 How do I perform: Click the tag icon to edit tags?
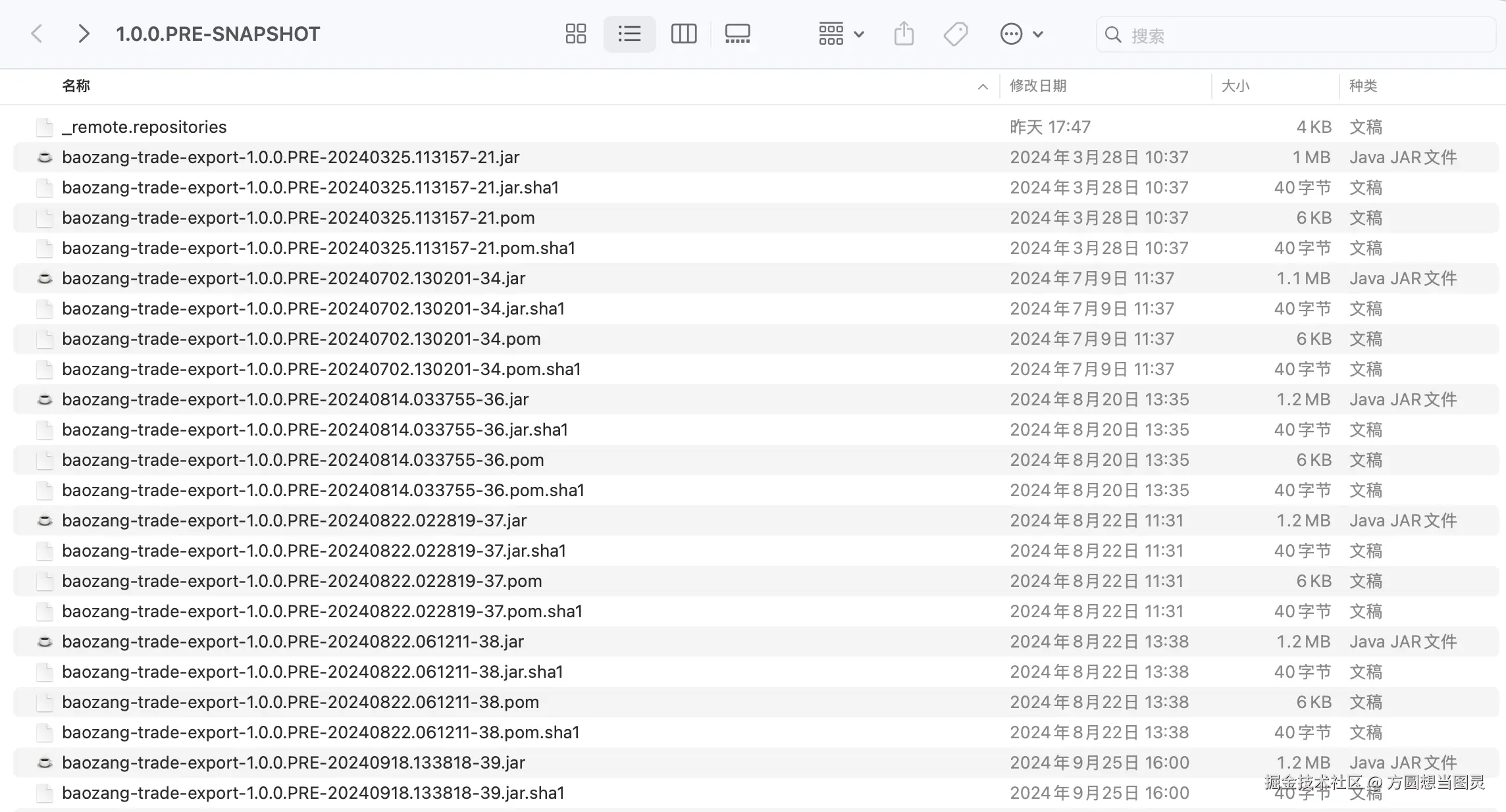955,34
